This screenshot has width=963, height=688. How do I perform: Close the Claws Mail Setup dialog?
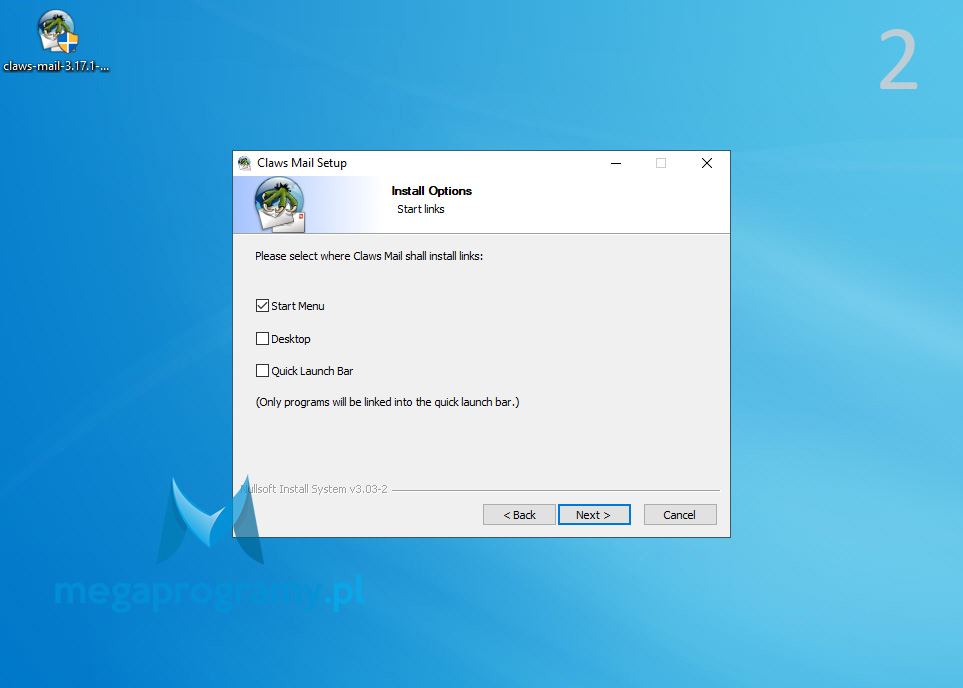click(707, 163)
